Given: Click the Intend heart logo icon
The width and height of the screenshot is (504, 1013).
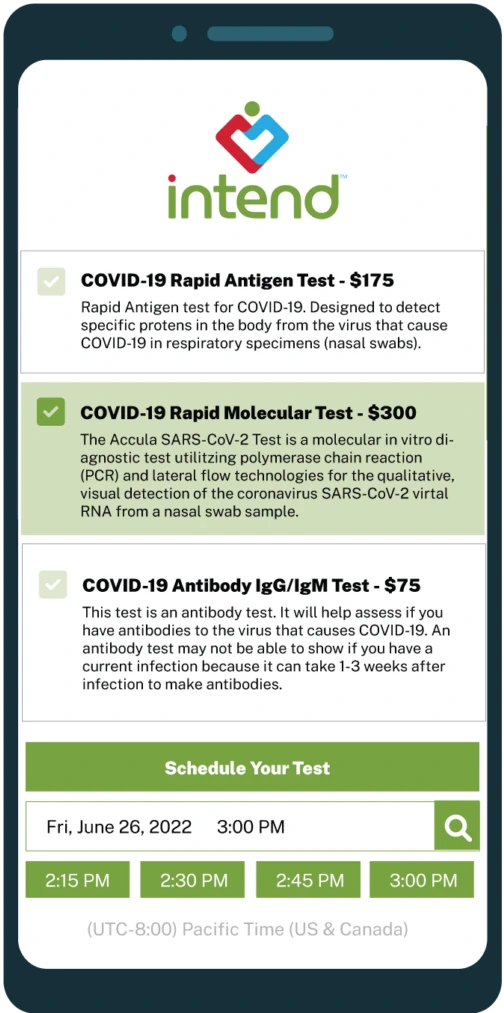Looking at the screenshot, I should click(252, 137).
